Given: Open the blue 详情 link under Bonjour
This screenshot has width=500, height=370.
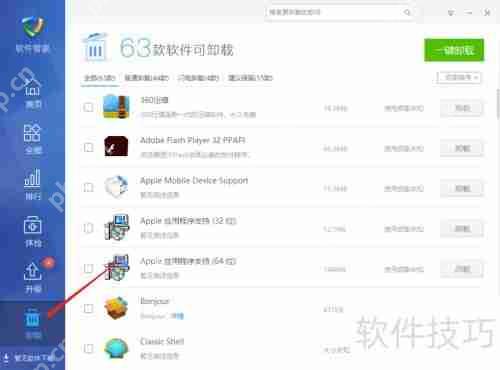Looking at the screenshot, I should [177, 315].
